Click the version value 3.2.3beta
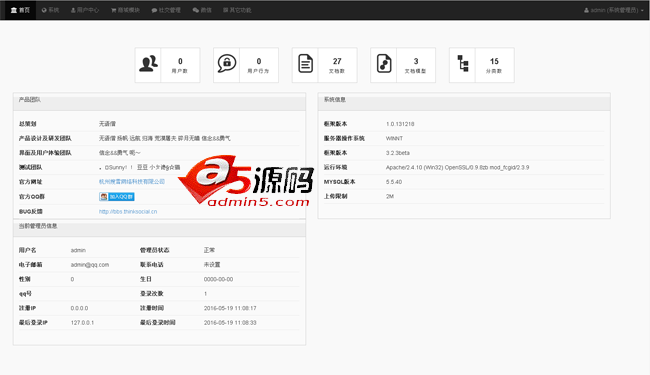Image resolution: width=650 pixels, height=375 pixels. (x=398, y=153)
